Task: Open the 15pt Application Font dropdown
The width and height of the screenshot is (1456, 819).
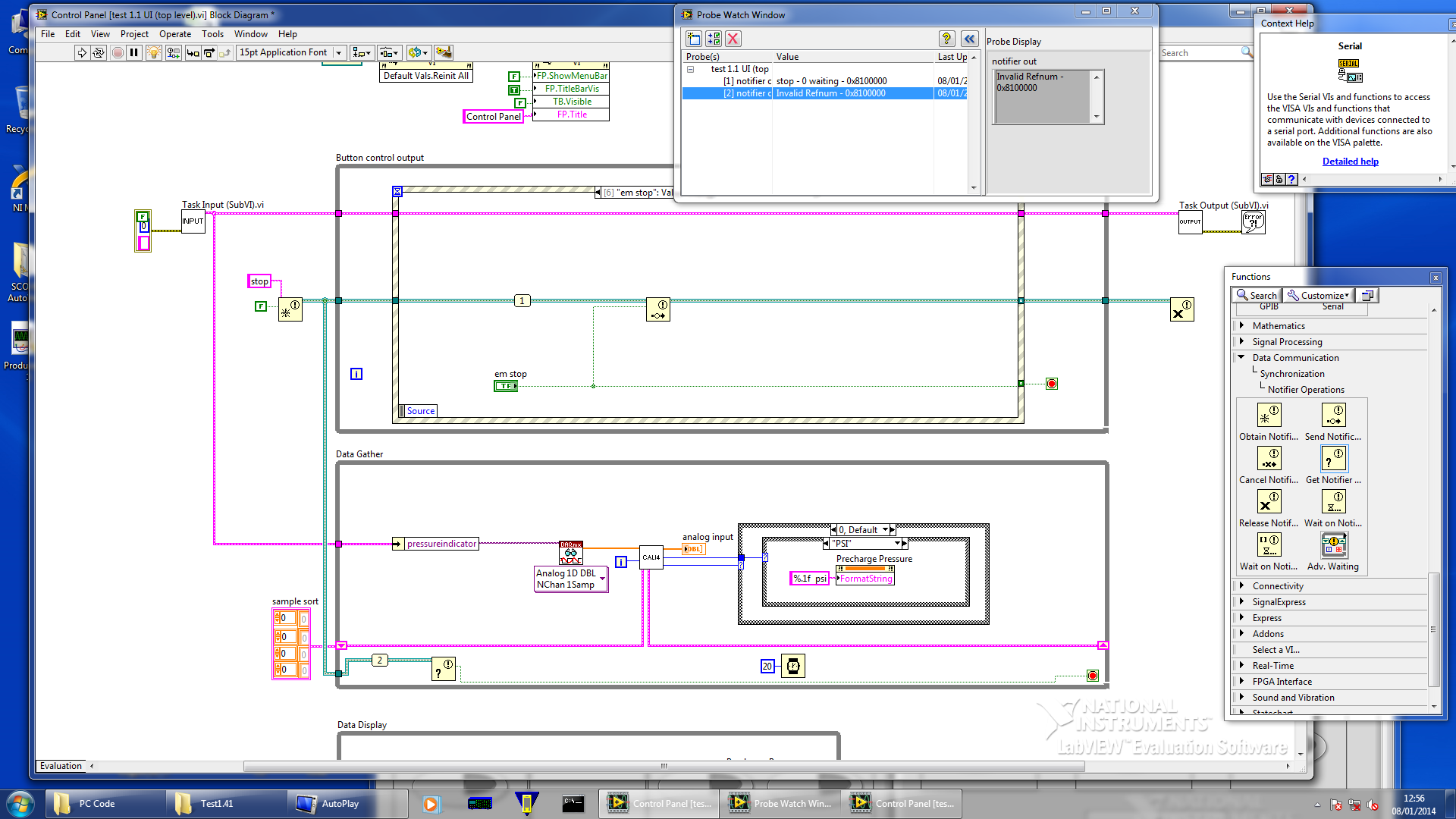Action: click(x=292, y=52)
